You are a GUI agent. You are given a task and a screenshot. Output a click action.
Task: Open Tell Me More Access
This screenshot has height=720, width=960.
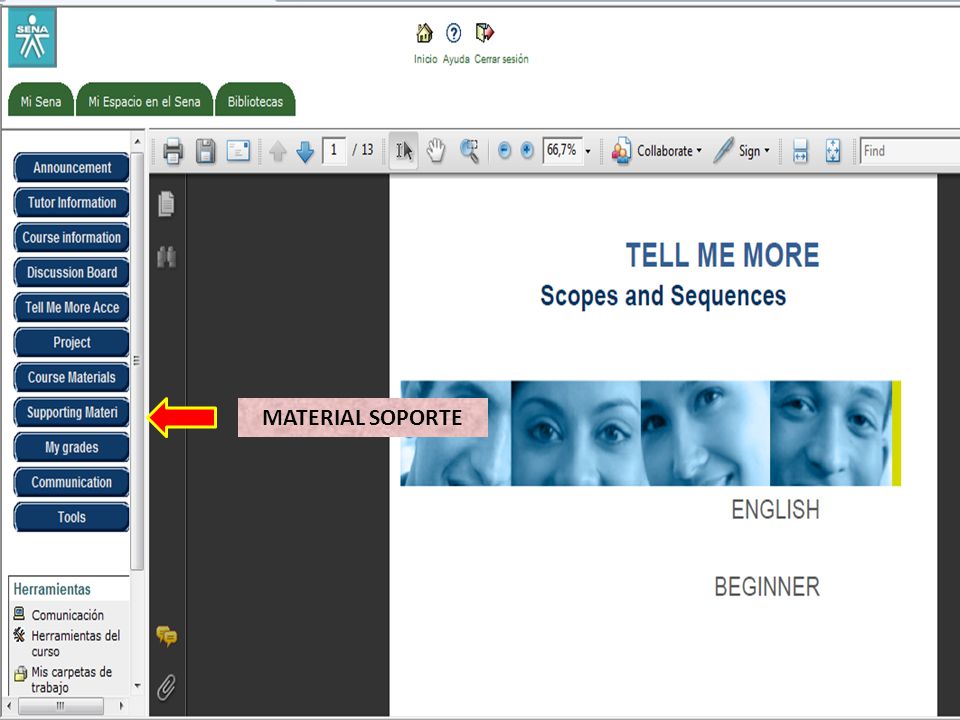pos(72,307)
